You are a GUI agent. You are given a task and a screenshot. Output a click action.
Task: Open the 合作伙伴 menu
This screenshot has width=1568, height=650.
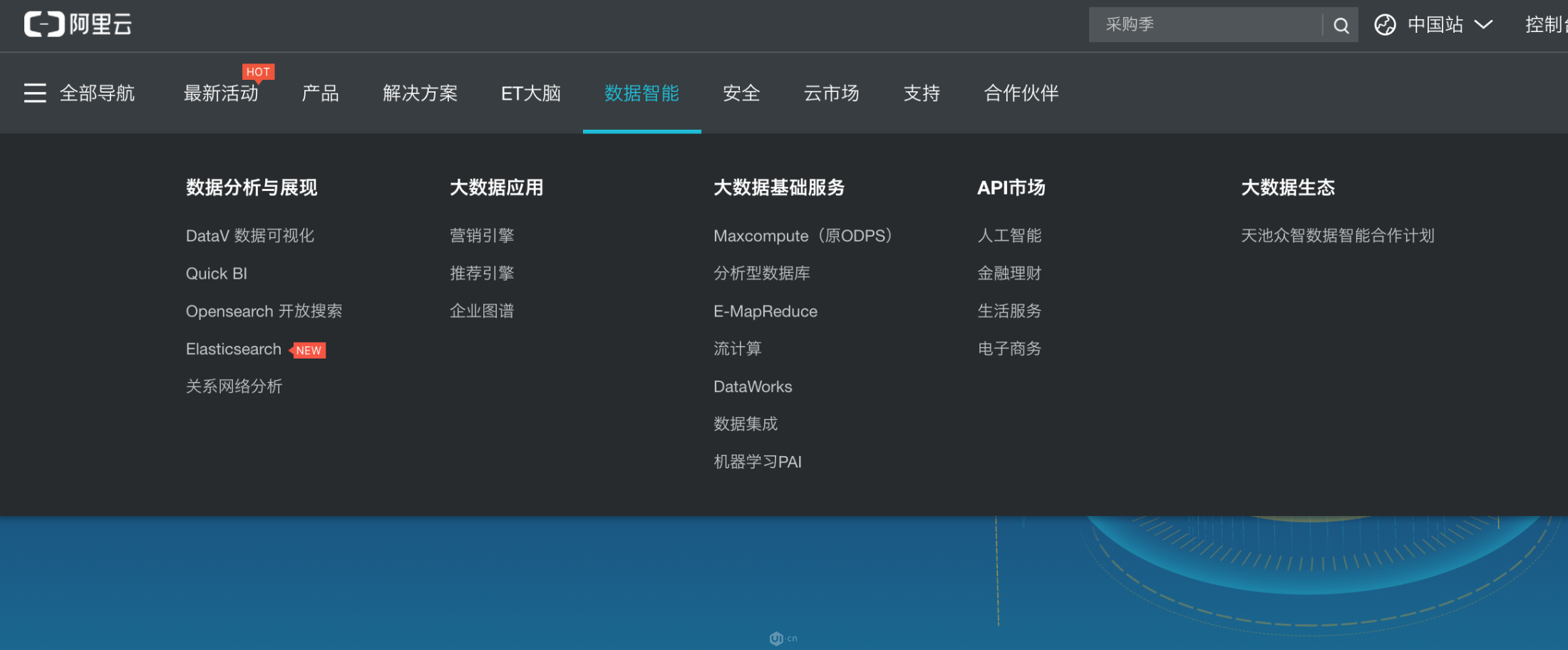point(1021,93)
